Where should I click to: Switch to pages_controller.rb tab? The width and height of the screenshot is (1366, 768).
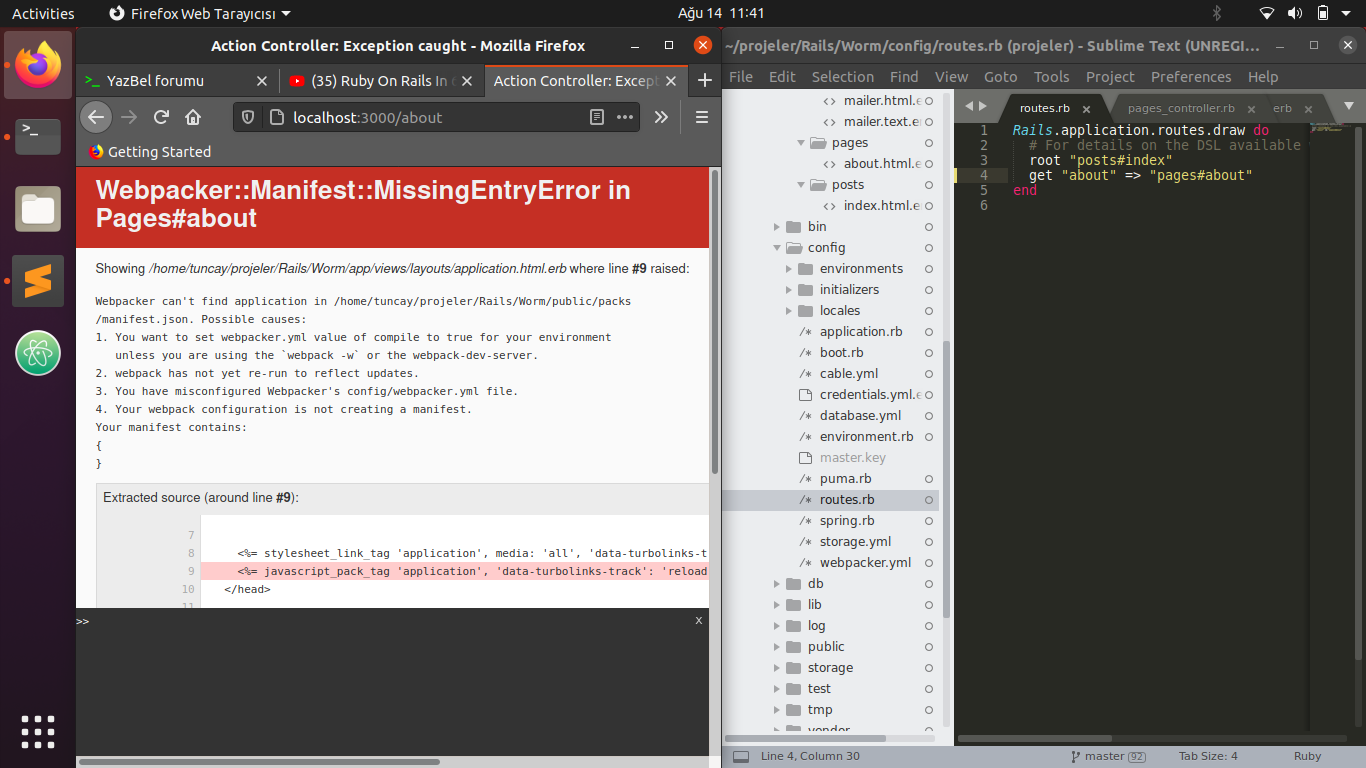1180,108
